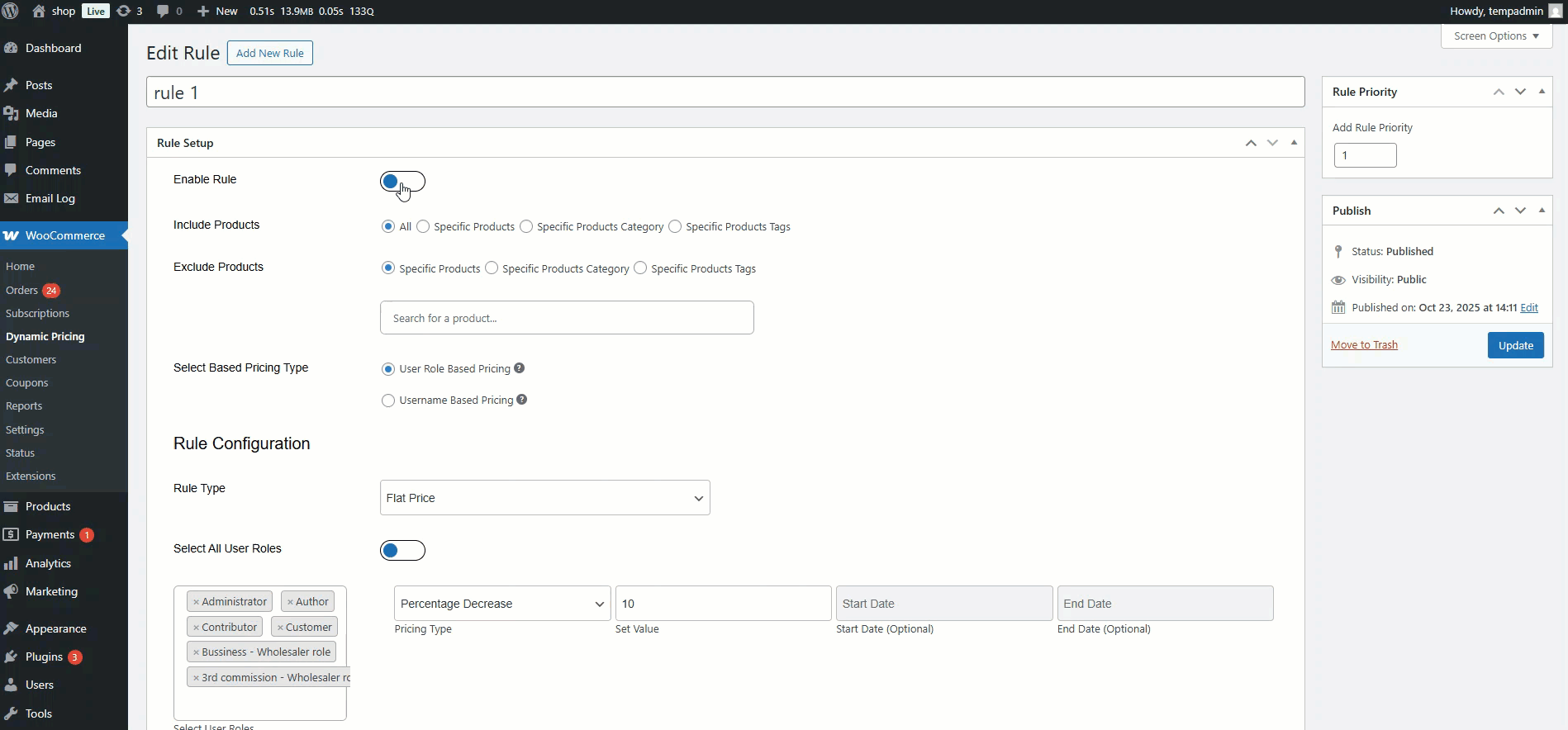Toggle the Select All User Roles switch
This screenshot has height=730, width=1568.
pyautogui.click(x=402, y=551)
